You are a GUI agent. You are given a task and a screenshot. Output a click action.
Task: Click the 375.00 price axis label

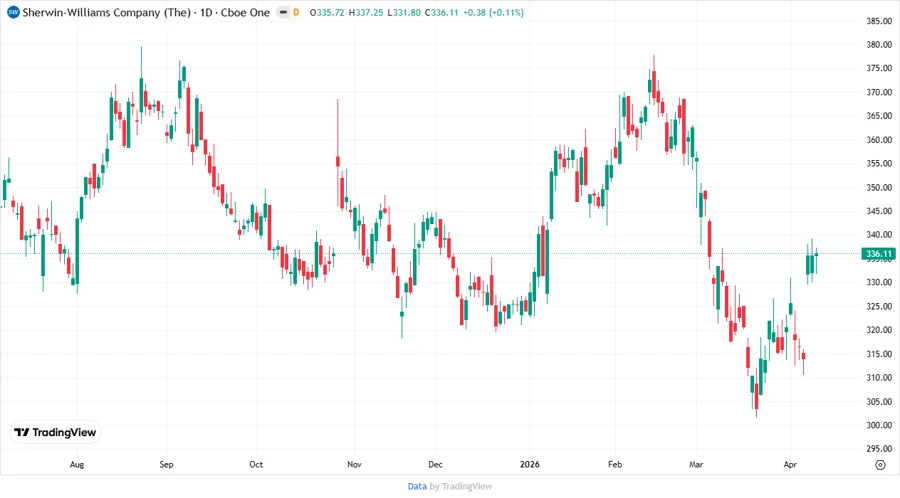tap(879, 68)
